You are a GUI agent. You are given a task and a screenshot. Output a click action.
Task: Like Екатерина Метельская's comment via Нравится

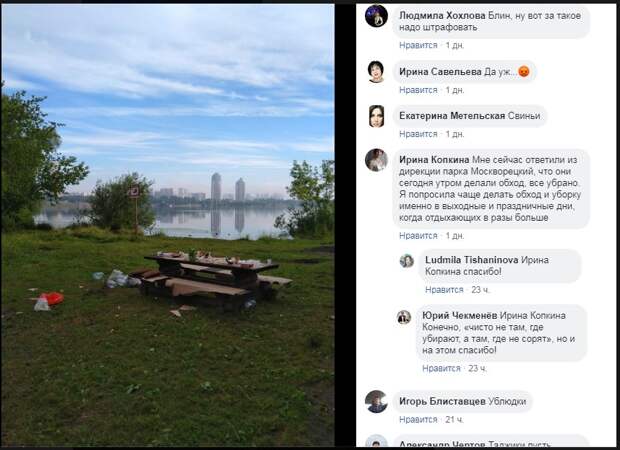[x=418, y=134]
